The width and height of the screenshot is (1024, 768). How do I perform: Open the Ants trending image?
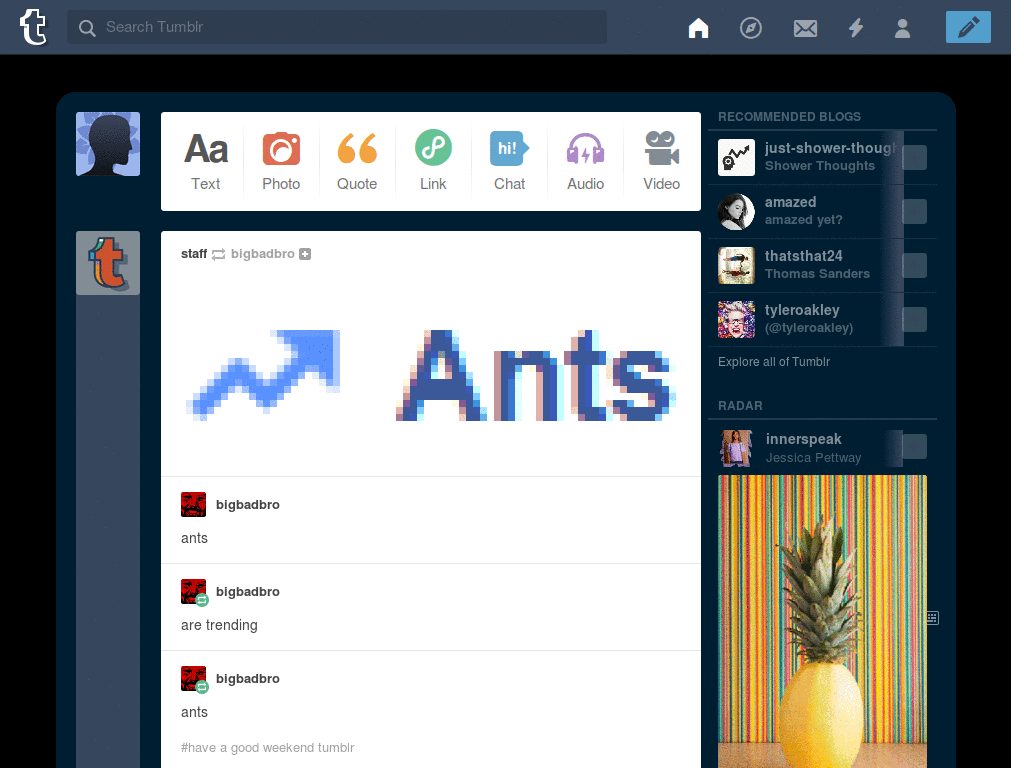tap(431, 375)
